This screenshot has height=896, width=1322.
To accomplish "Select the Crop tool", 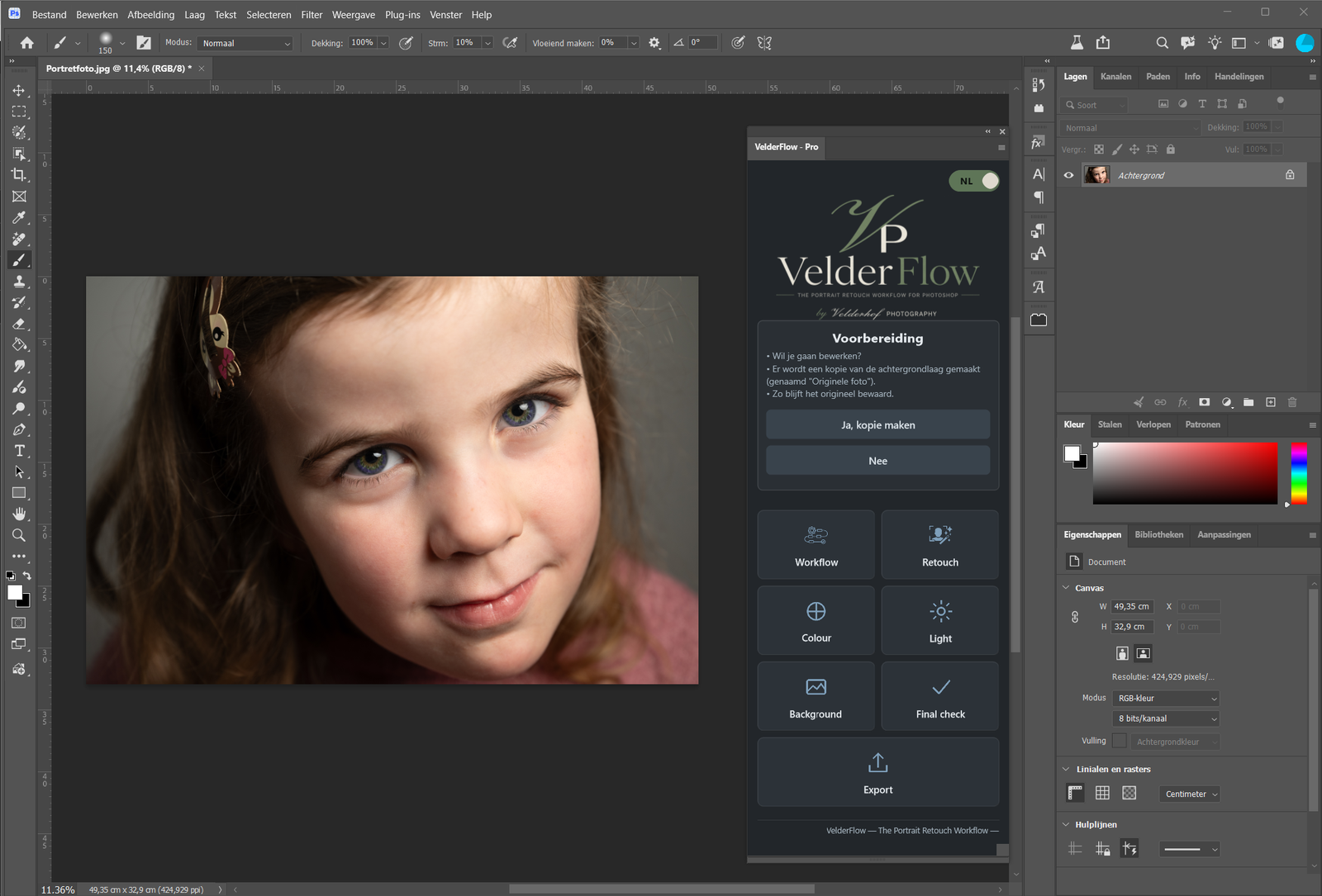I will coord(19,175).
